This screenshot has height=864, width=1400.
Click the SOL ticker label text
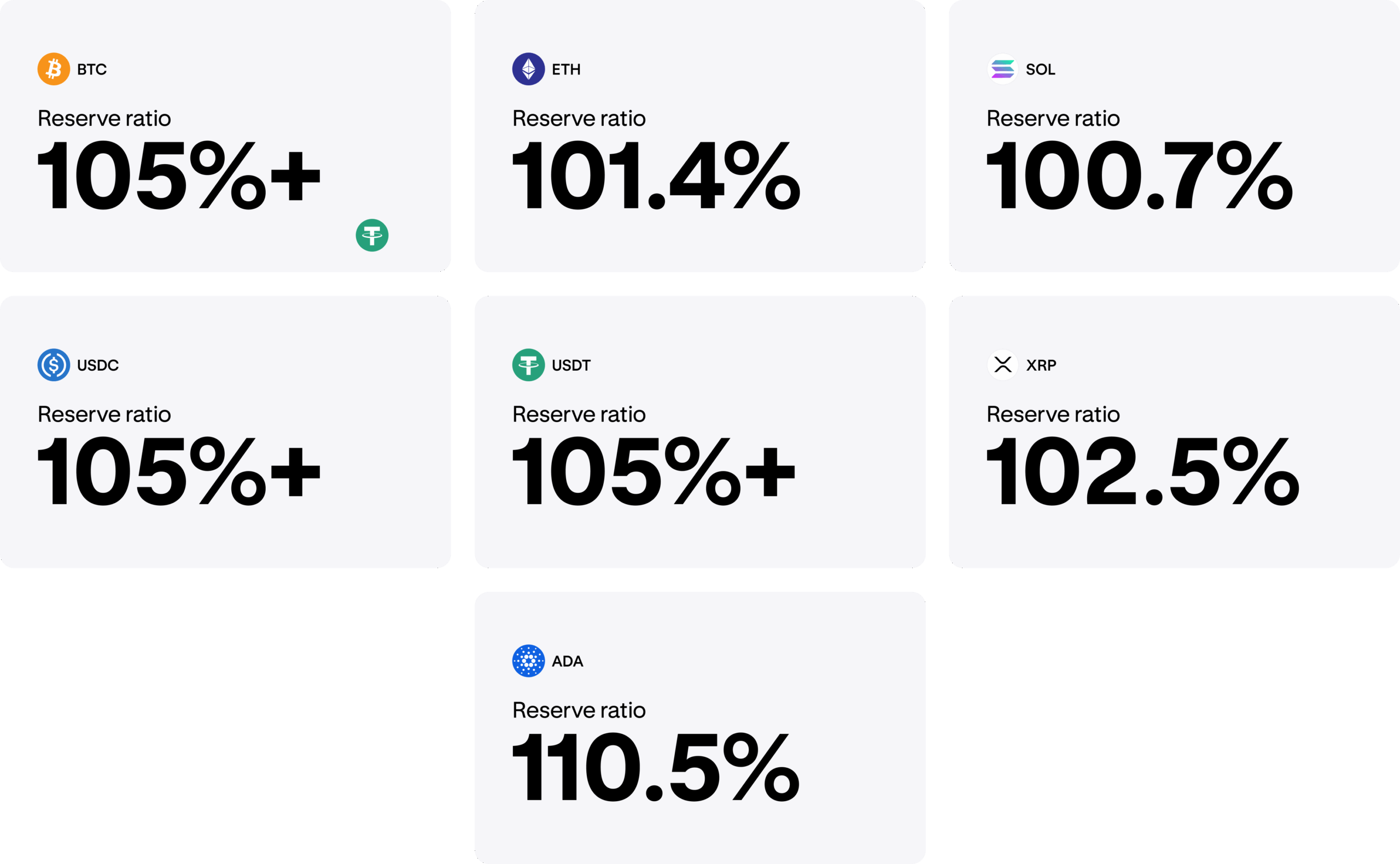click(1040, 69)
